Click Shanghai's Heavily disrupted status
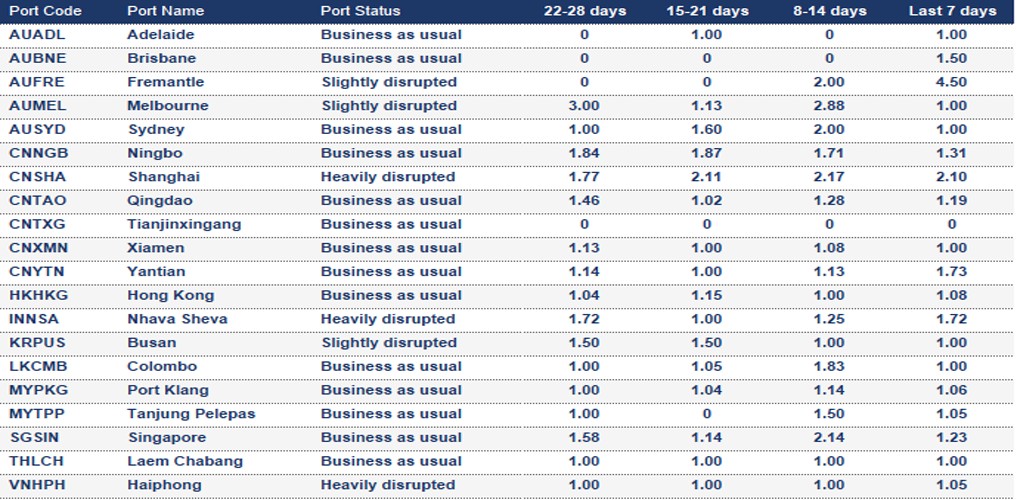 pyautogui.click(x=388, y=177)
